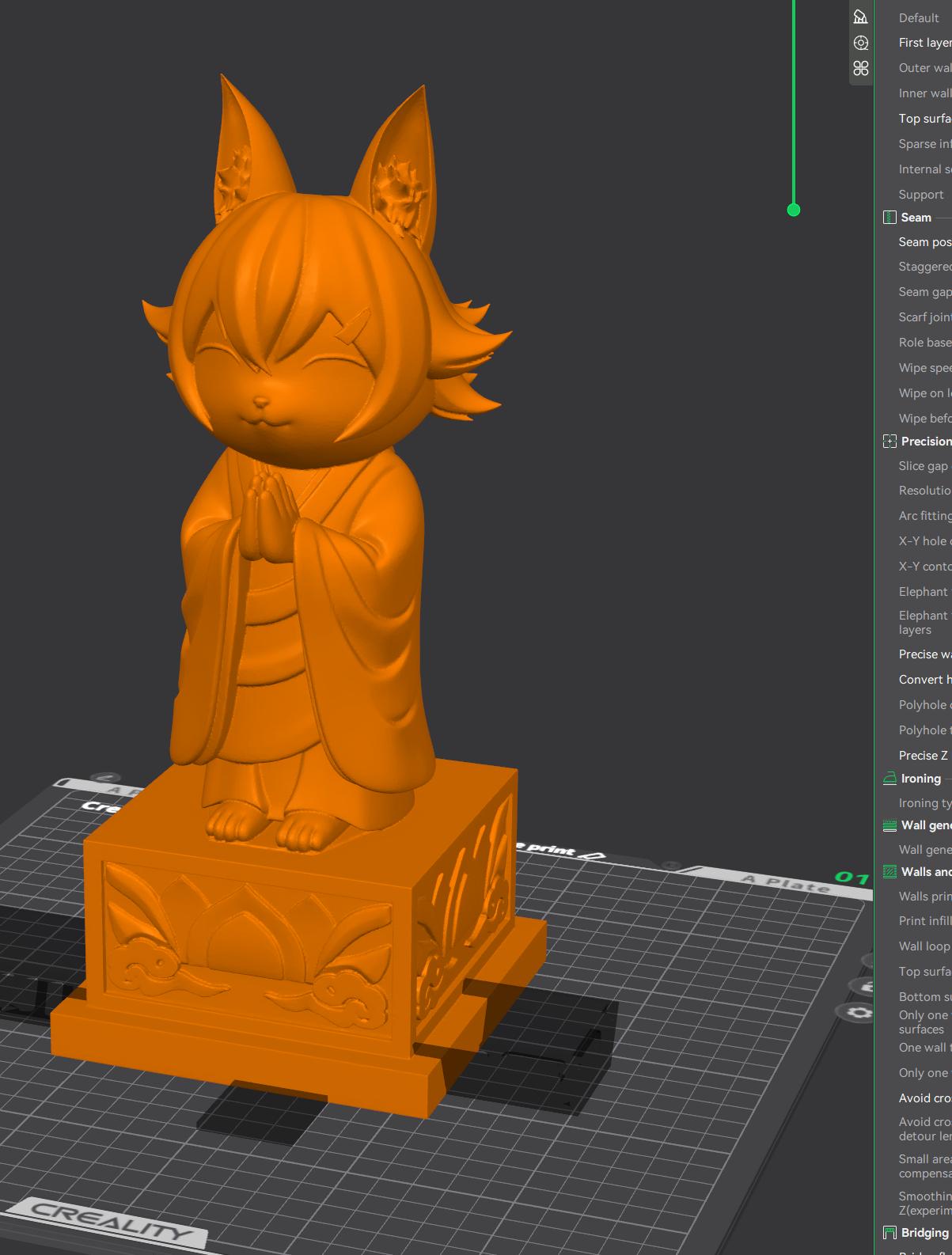Click the Walls and surfaces section icon
The height and width of the screenshot is (1255, 952).
[x=889, y=872]
